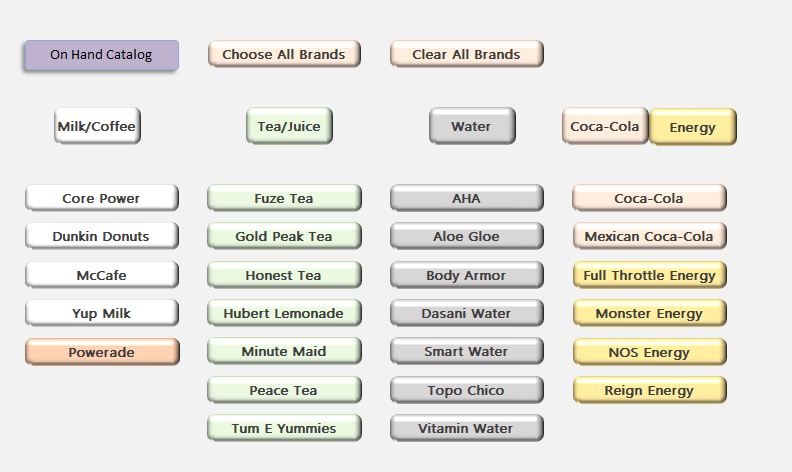Toggle the Hubert Lemonade brand
Viewport: 792px width, 472px height.
click(284, 313)
